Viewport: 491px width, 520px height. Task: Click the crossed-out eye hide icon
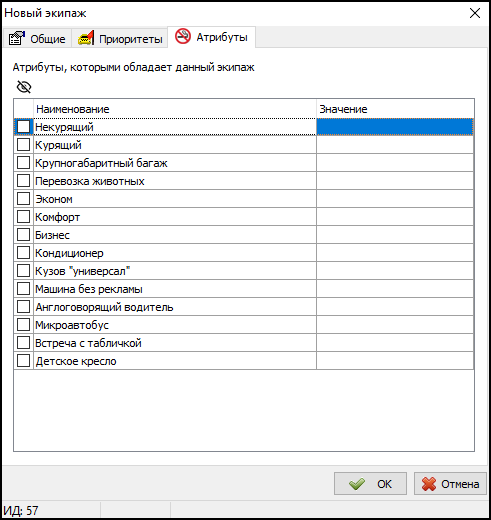click(24, 87)
